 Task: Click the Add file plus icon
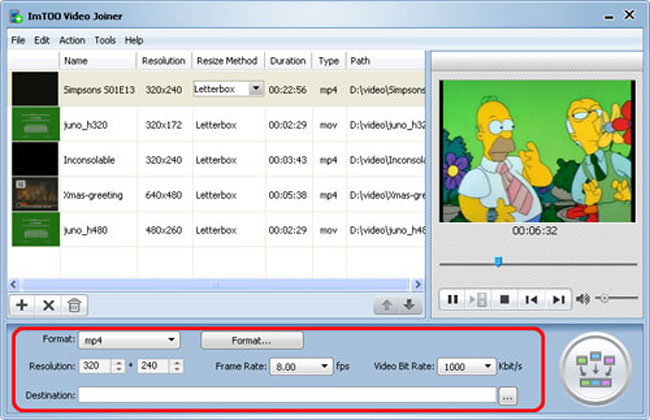(22, 305)
